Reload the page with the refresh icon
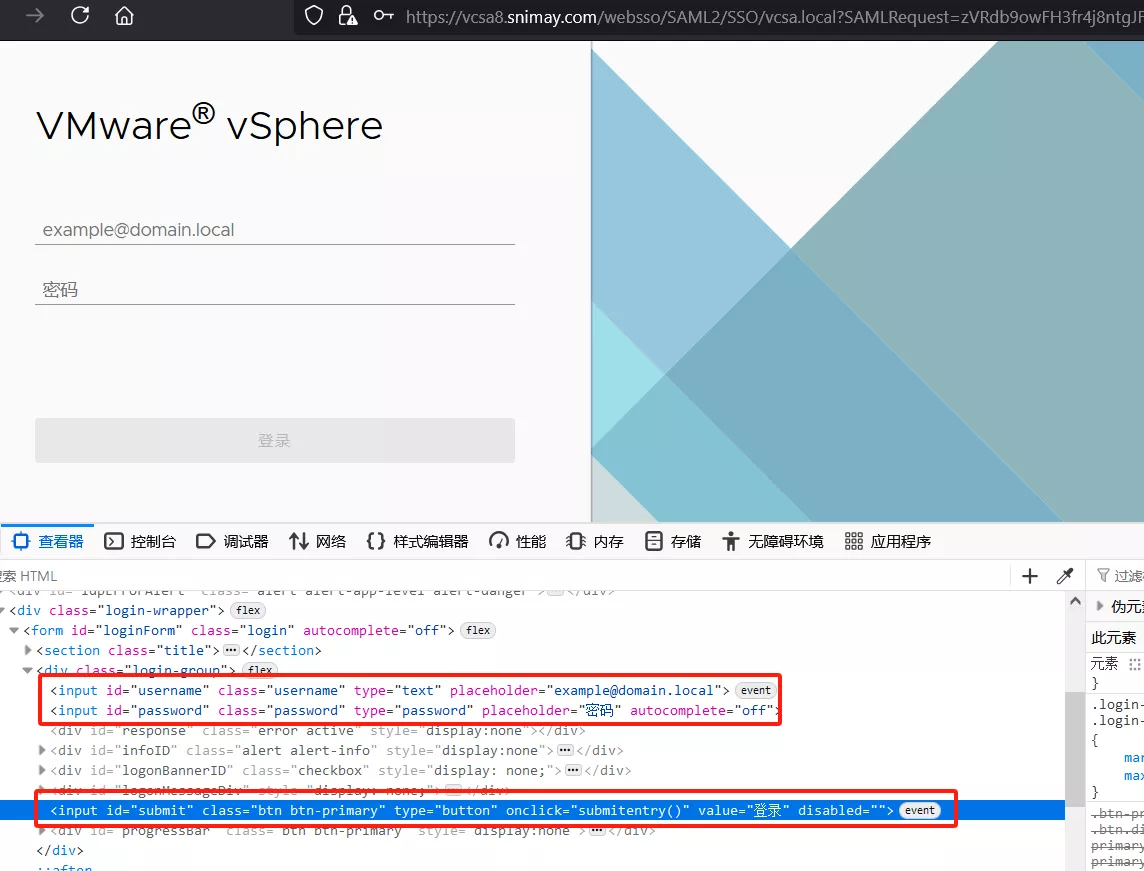The width and height of the screenshot is (1144, 871). (80, 15)
